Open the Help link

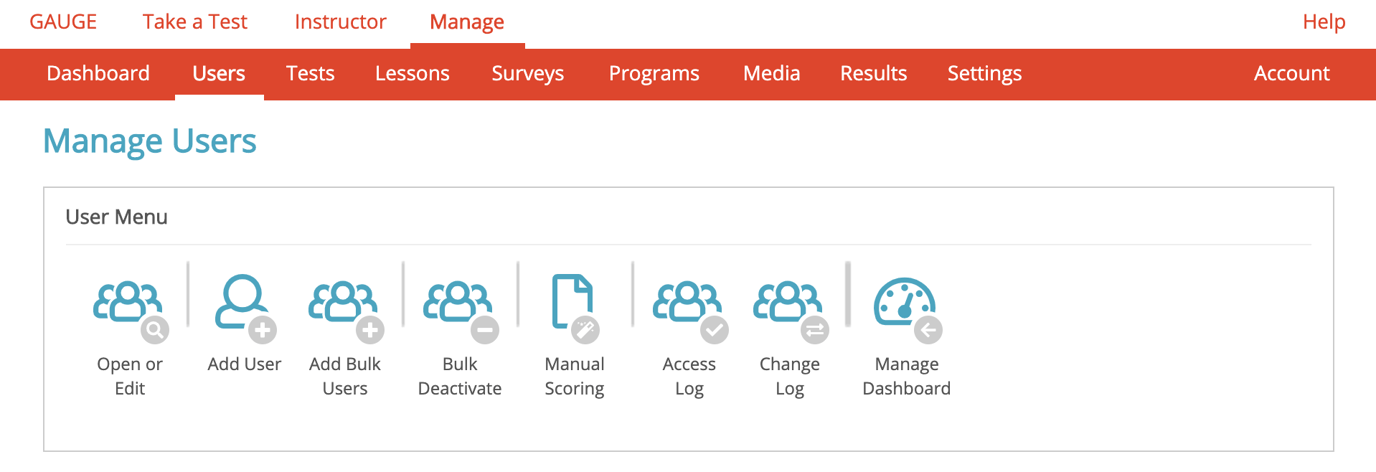[x=1324, y=22]
